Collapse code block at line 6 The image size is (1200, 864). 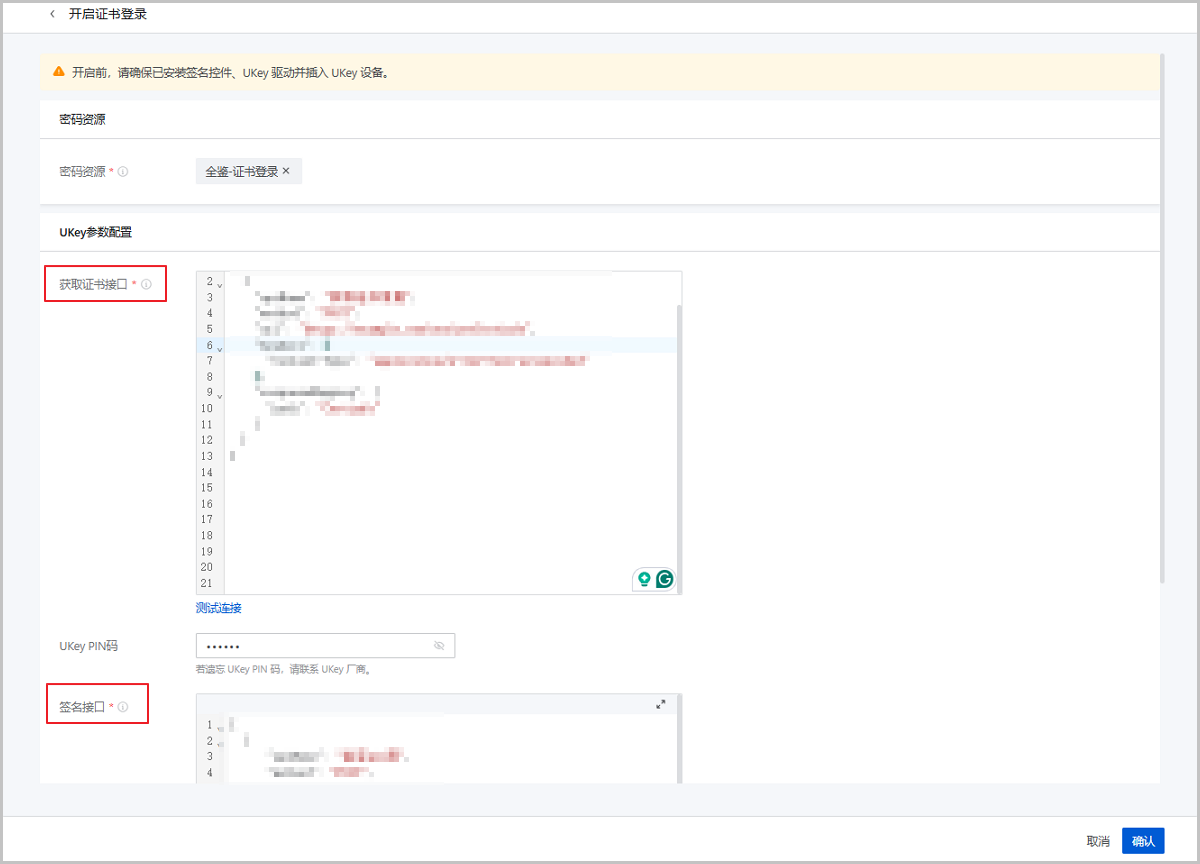pyautogui.click(x=219, y=349)
